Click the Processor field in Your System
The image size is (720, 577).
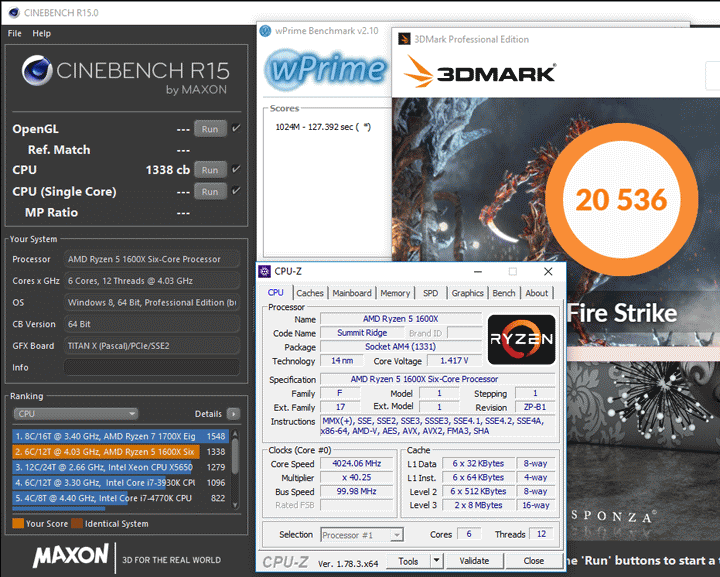point(152,259)
